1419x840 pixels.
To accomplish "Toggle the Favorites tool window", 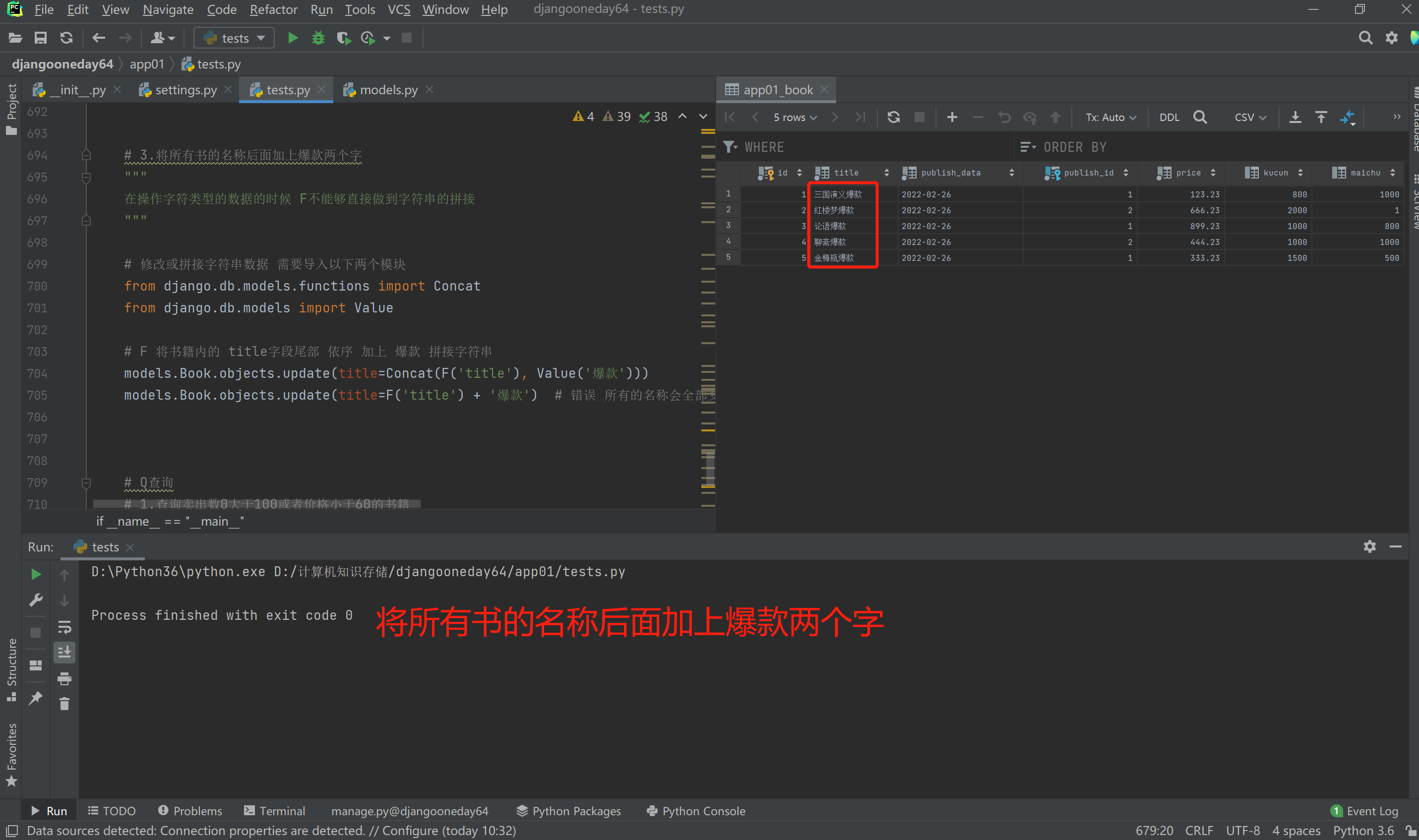I will tap(11, 755).
